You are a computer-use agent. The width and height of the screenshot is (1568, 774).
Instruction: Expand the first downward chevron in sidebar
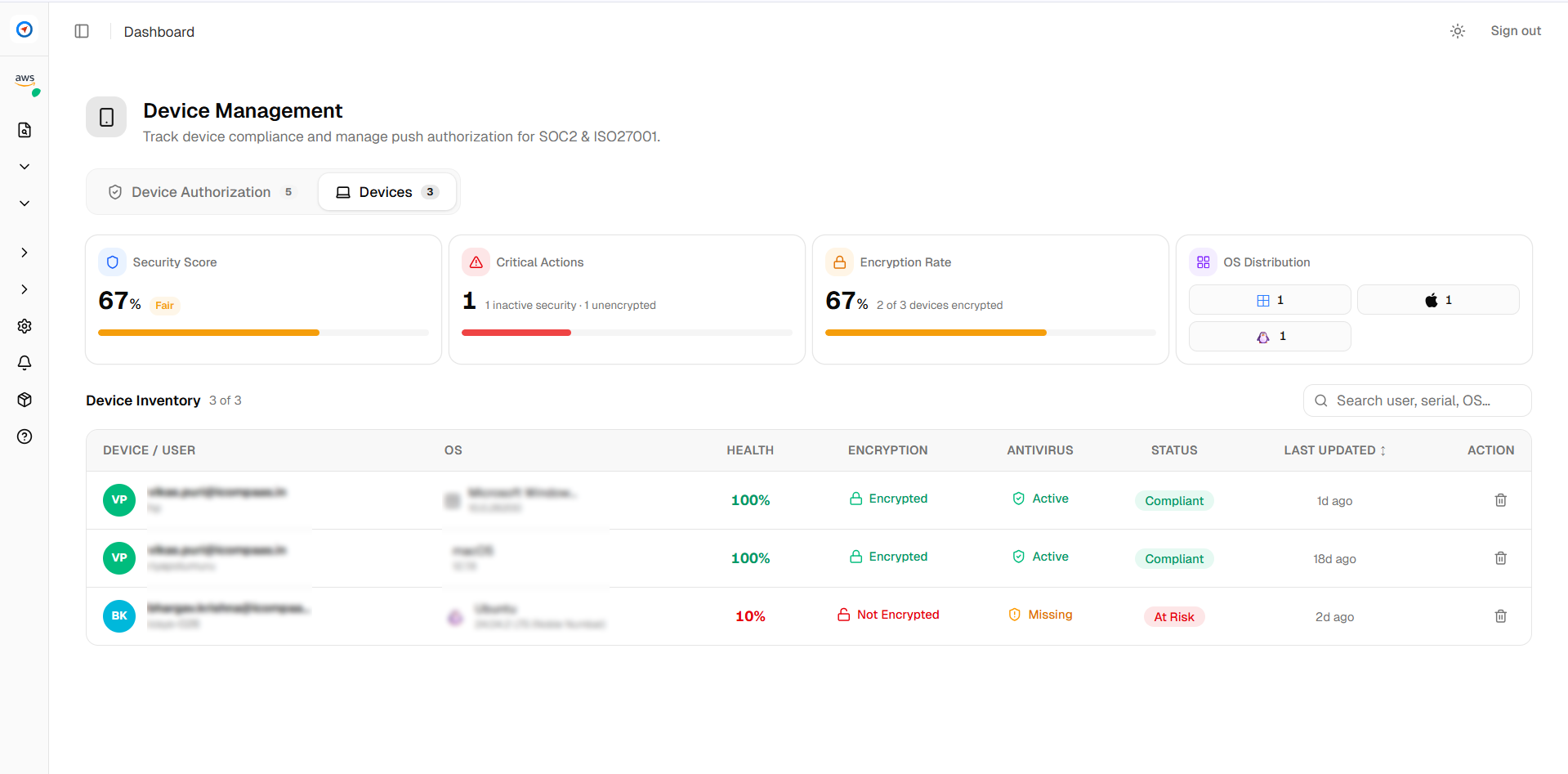[25, 167]
